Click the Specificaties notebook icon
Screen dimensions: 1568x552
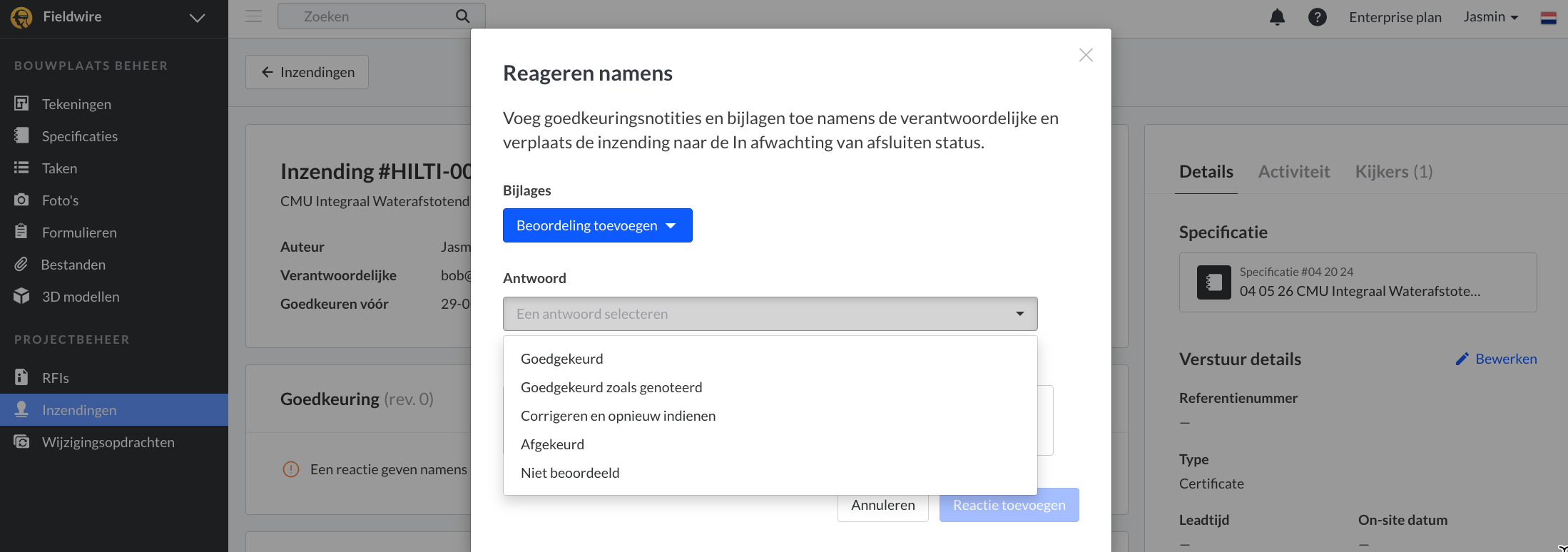[21, 136]
